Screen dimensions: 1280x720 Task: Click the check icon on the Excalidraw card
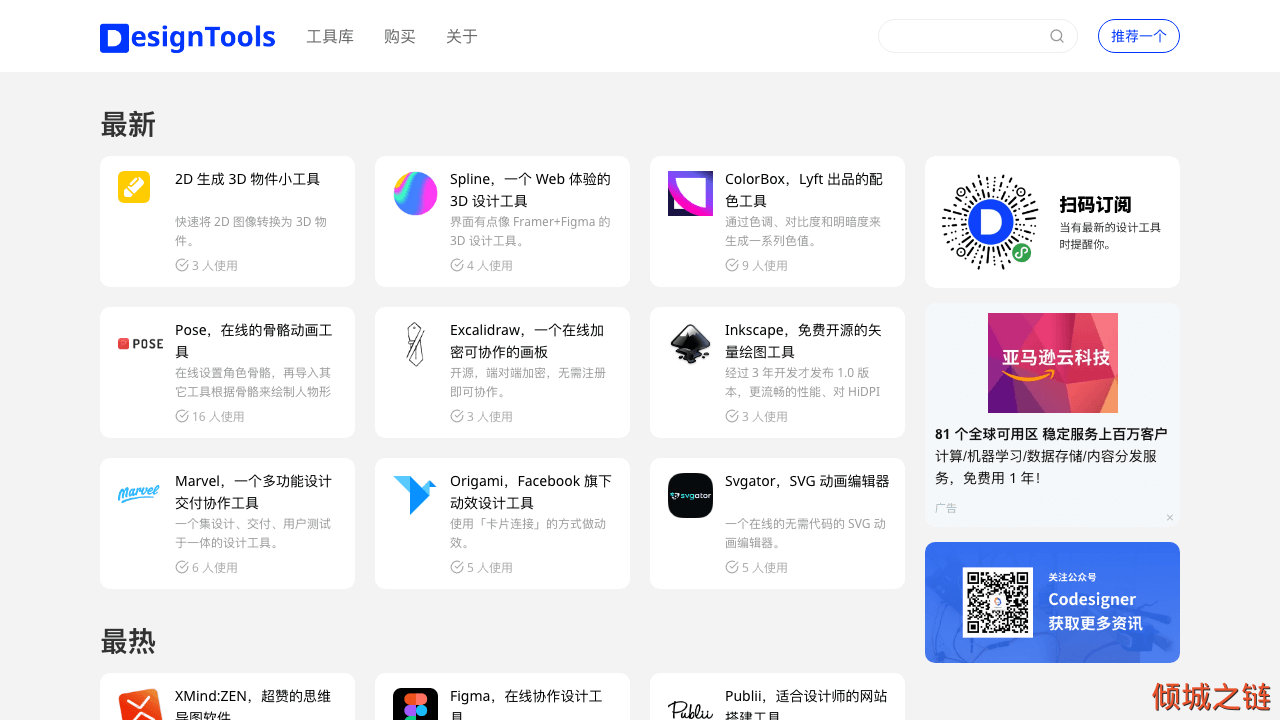click(457, 416)
